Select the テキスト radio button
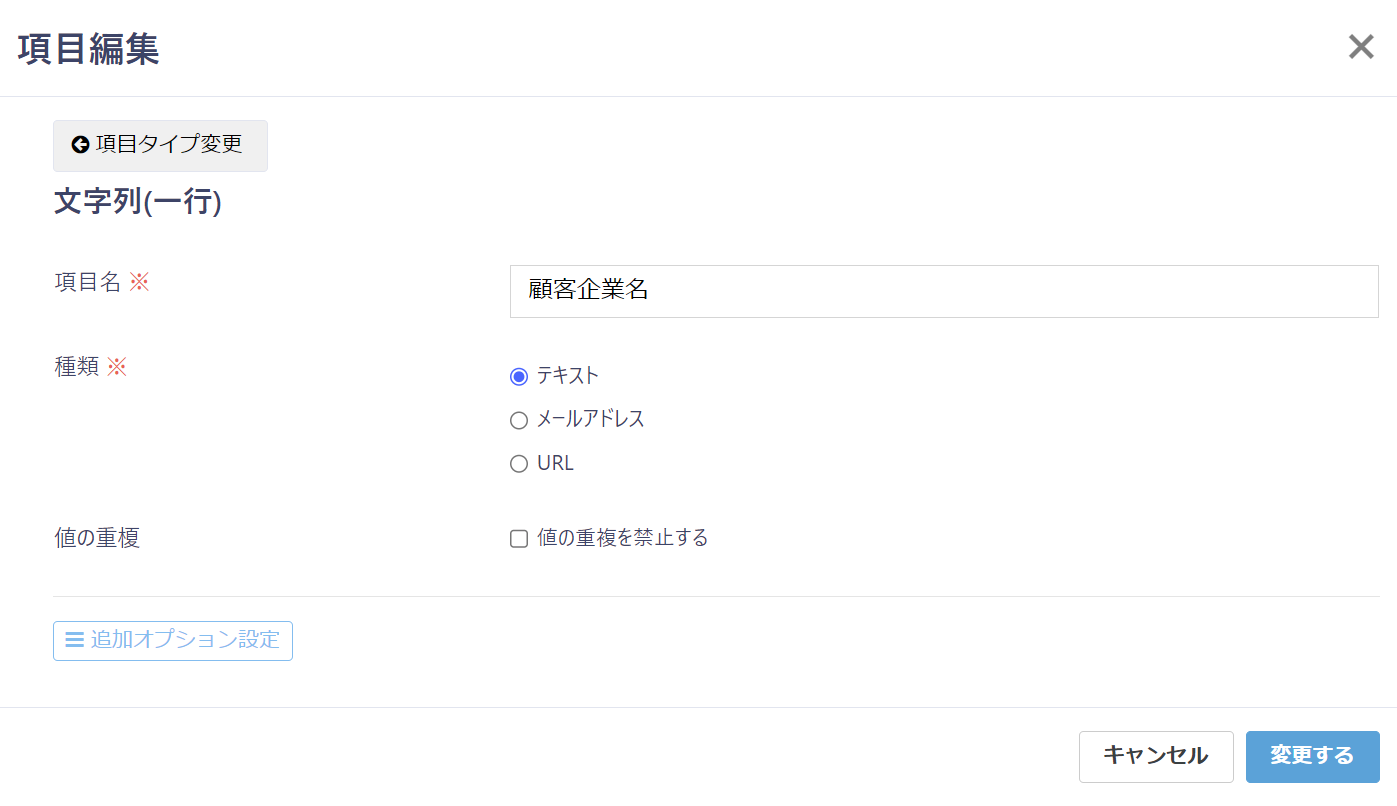Image resolution: width=1397 pixels, height=806 pixels. click(x=519, y=377)
